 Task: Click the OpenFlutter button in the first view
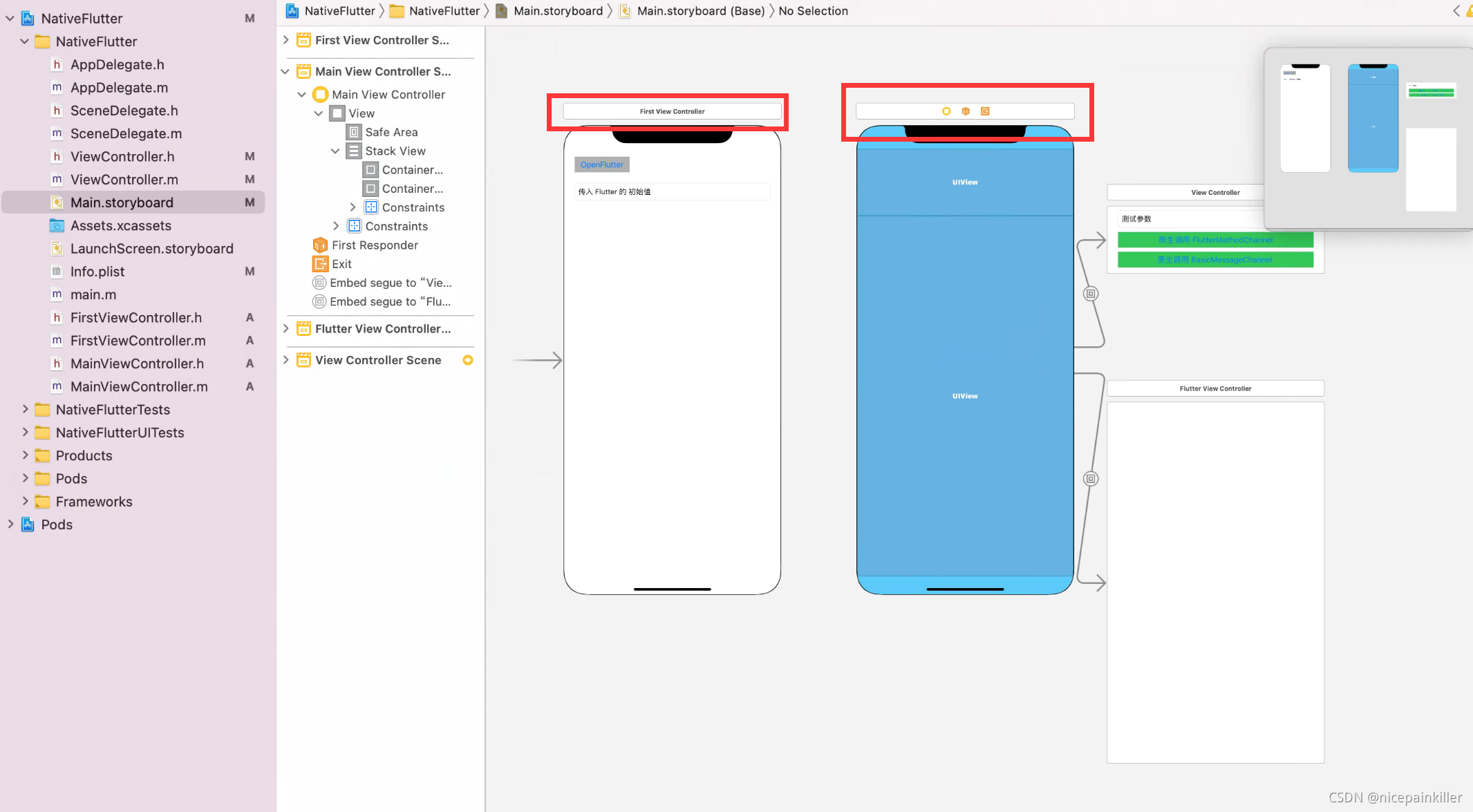coord(601,164)
